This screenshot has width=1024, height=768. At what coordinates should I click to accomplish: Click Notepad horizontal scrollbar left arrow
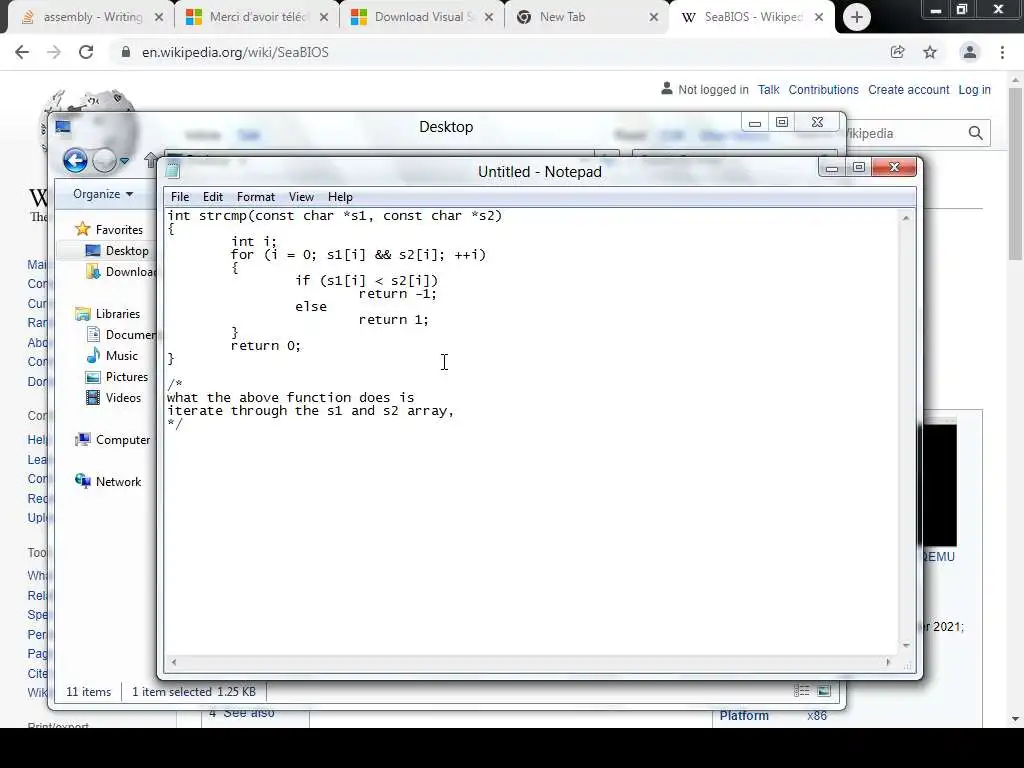pyautogui.click(x=174, y=662)
